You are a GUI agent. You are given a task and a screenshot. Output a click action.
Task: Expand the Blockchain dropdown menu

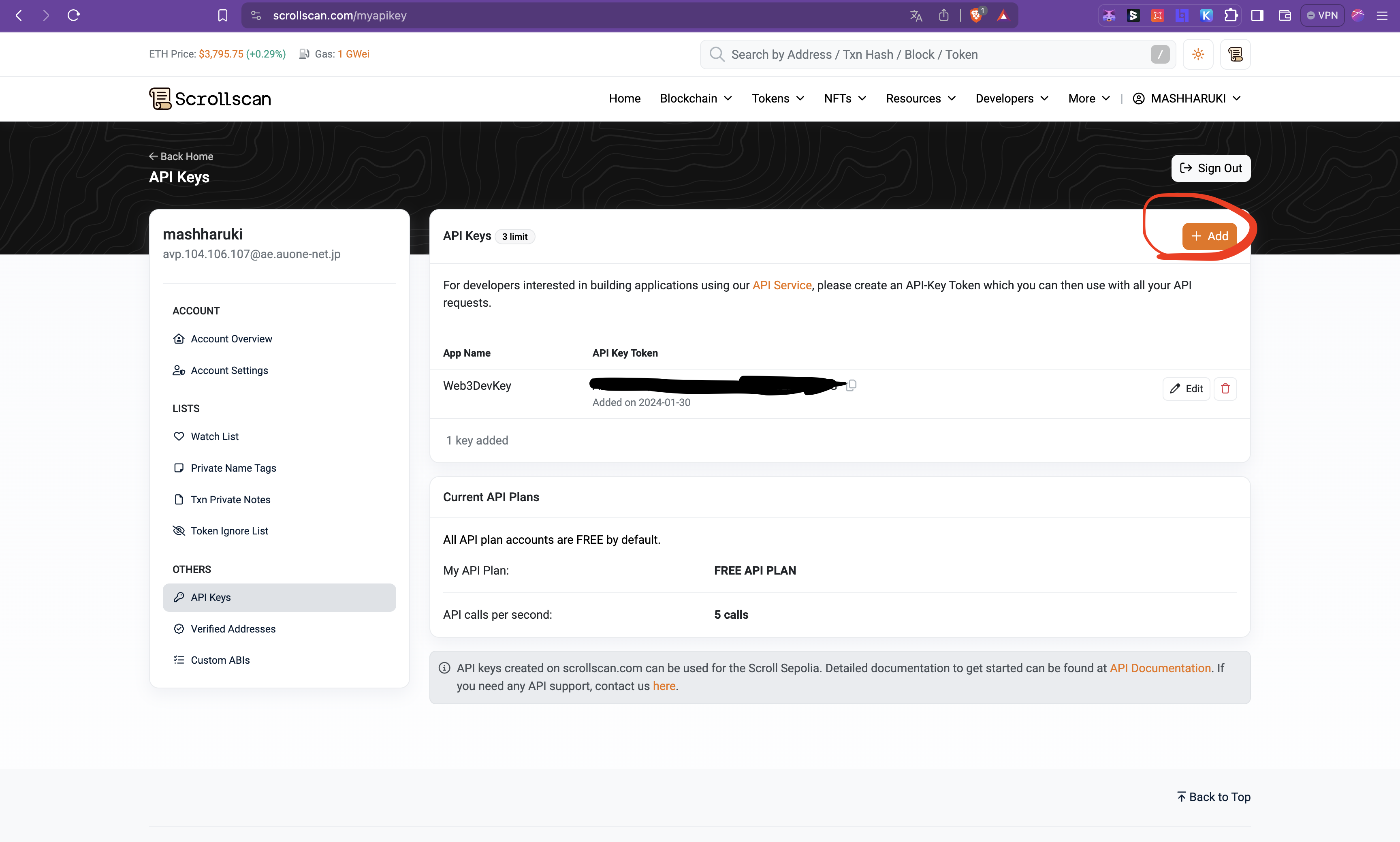[696, 99]
